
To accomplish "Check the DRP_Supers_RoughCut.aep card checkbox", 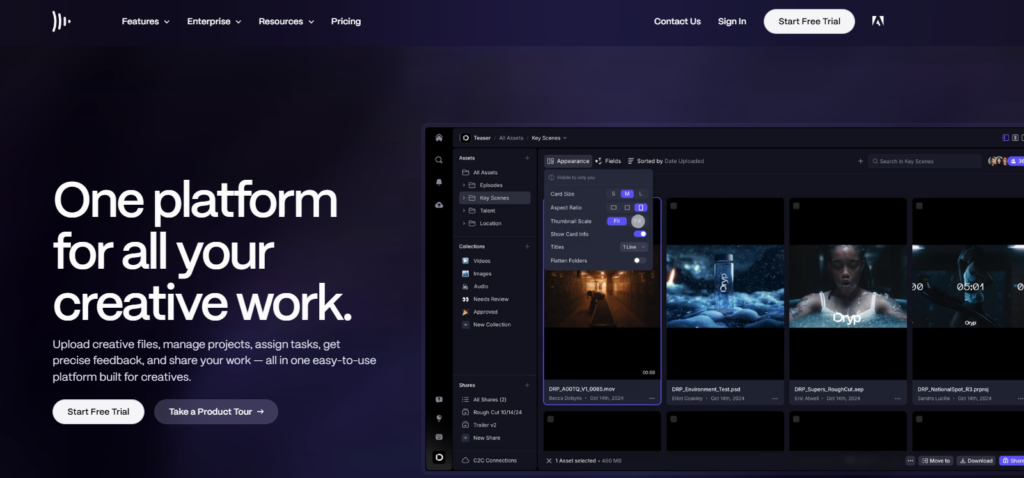I will 796,206.
